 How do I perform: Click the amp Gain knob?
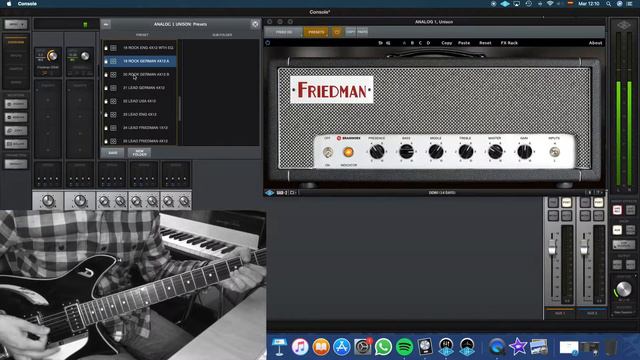(x=524, y=152)
